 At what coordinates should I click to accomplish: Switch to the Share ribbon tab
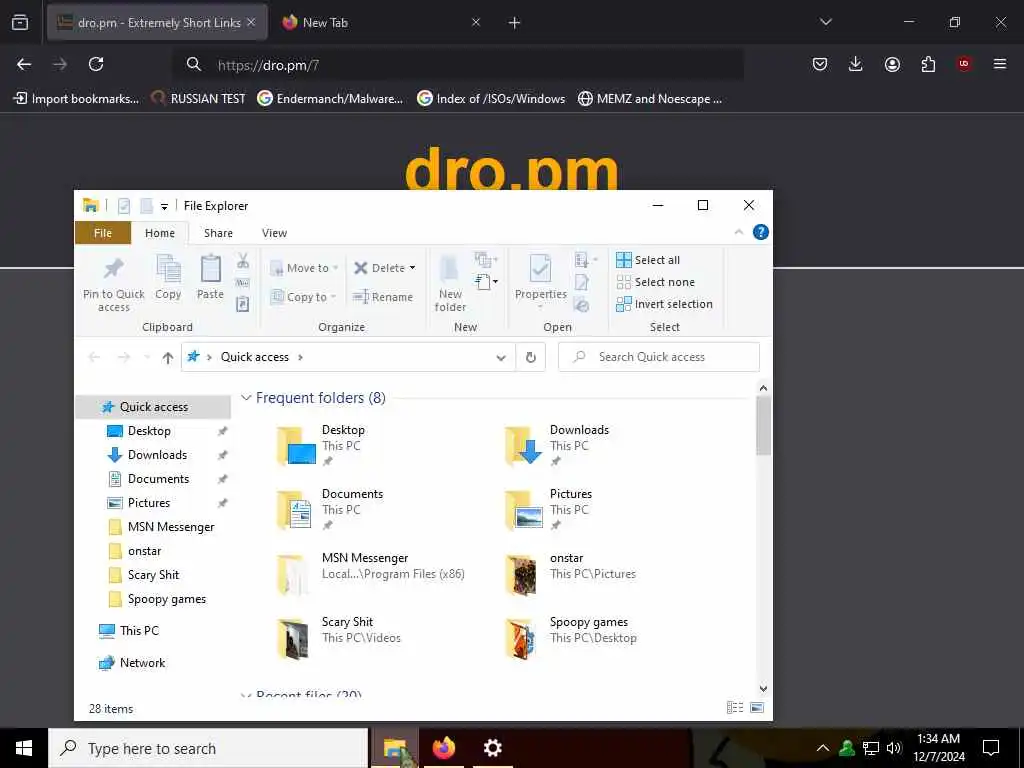[x=218, y=233]
